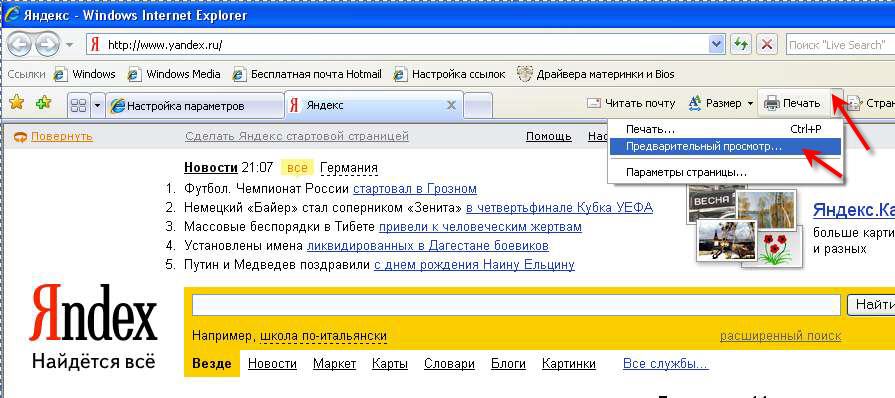895x398 pixels.
Task: Select the Яндекс tab
Action: [x=365, y=106]
